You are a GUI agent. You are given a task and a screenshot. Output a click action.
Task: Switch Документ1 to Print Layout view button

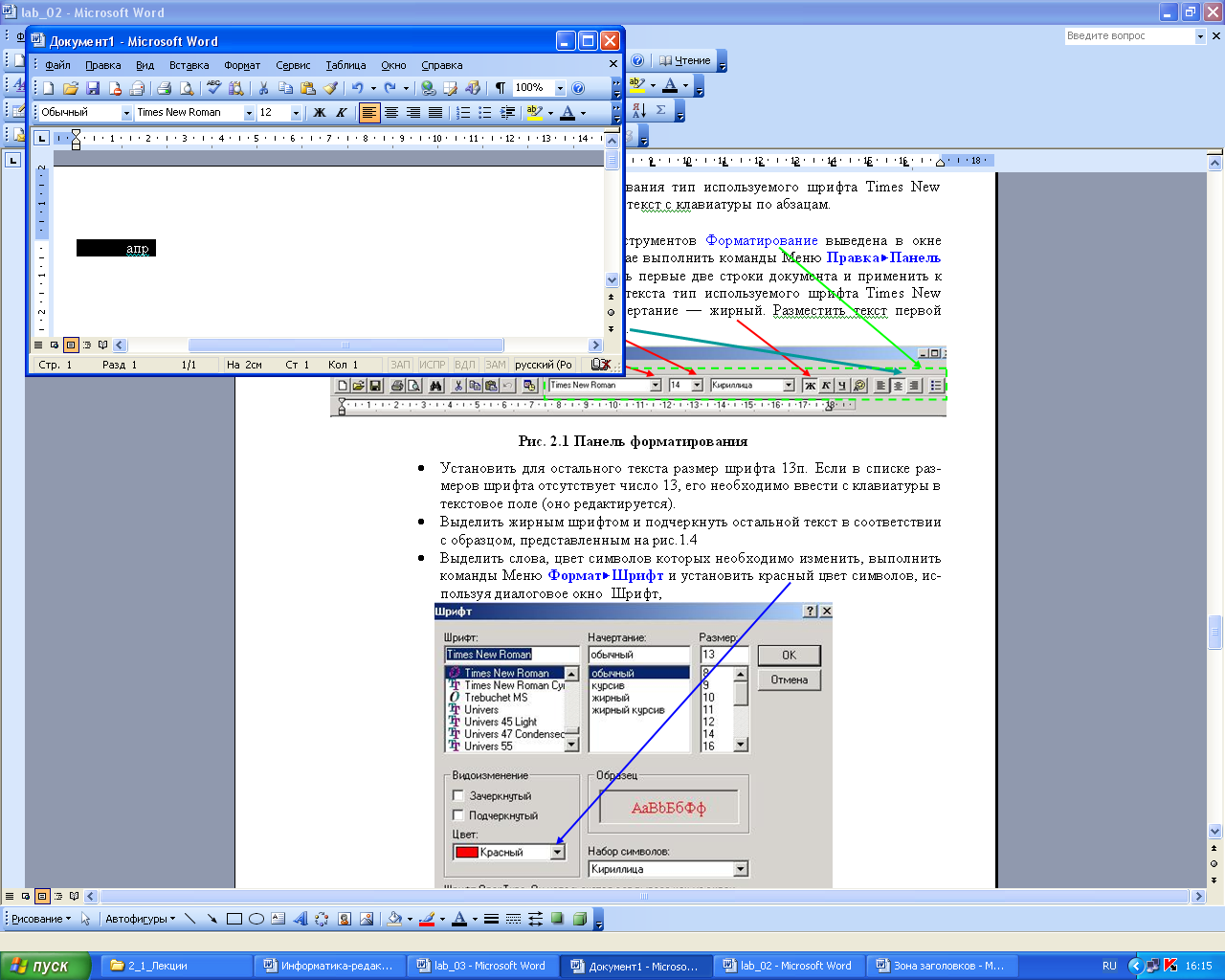coord(71,345)
